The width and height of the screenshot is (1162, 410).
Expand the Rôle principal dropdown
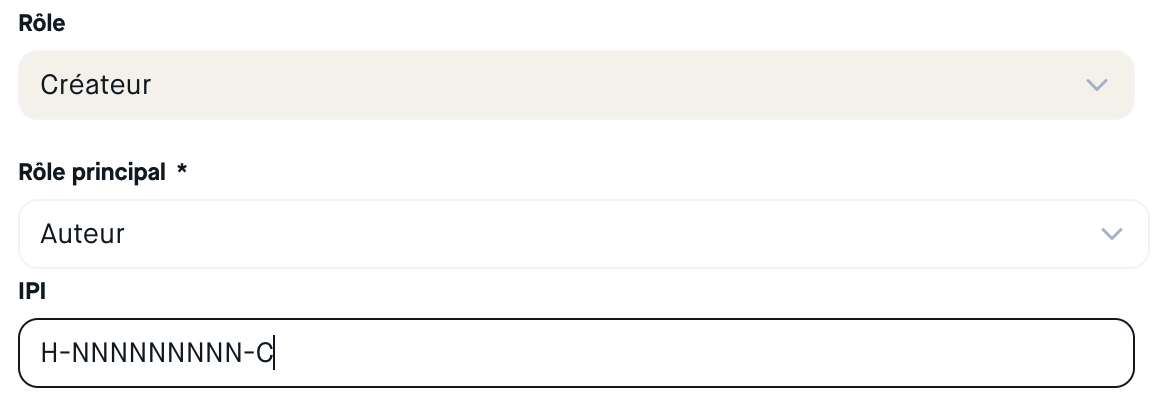click(x=582, y=234)
